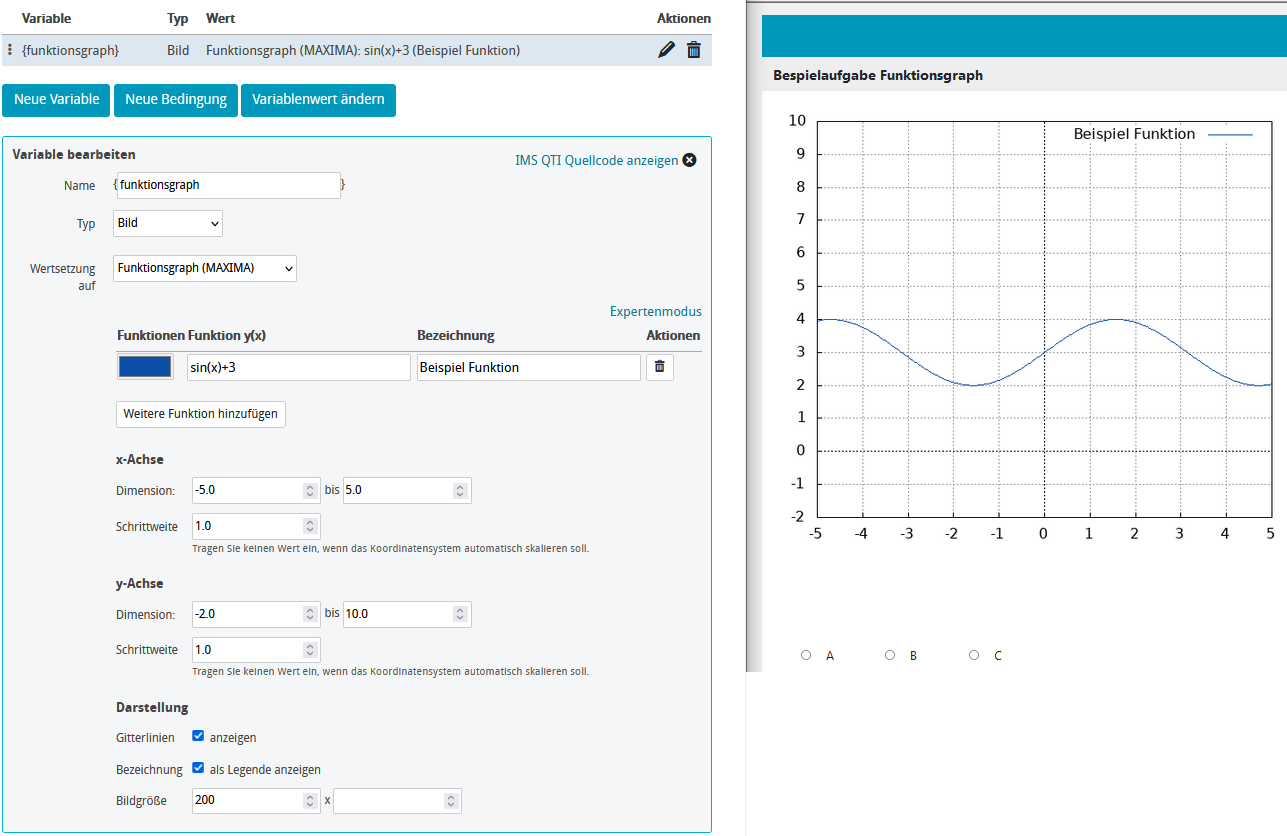Change the Beispiel Funktion color swatch

click(144, 366)
